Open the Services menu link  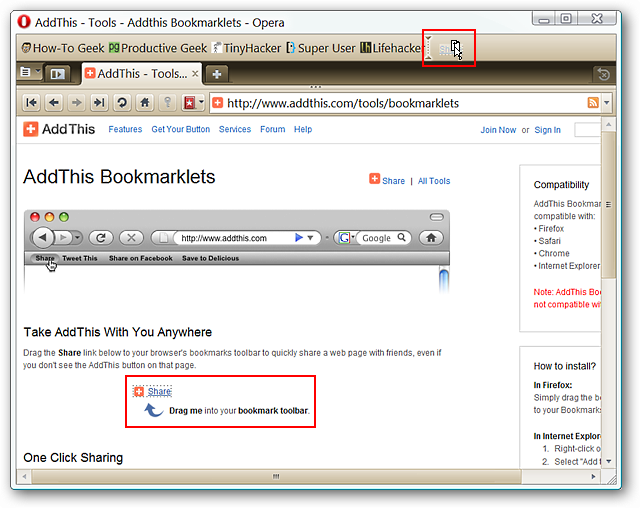coord(235,129)
